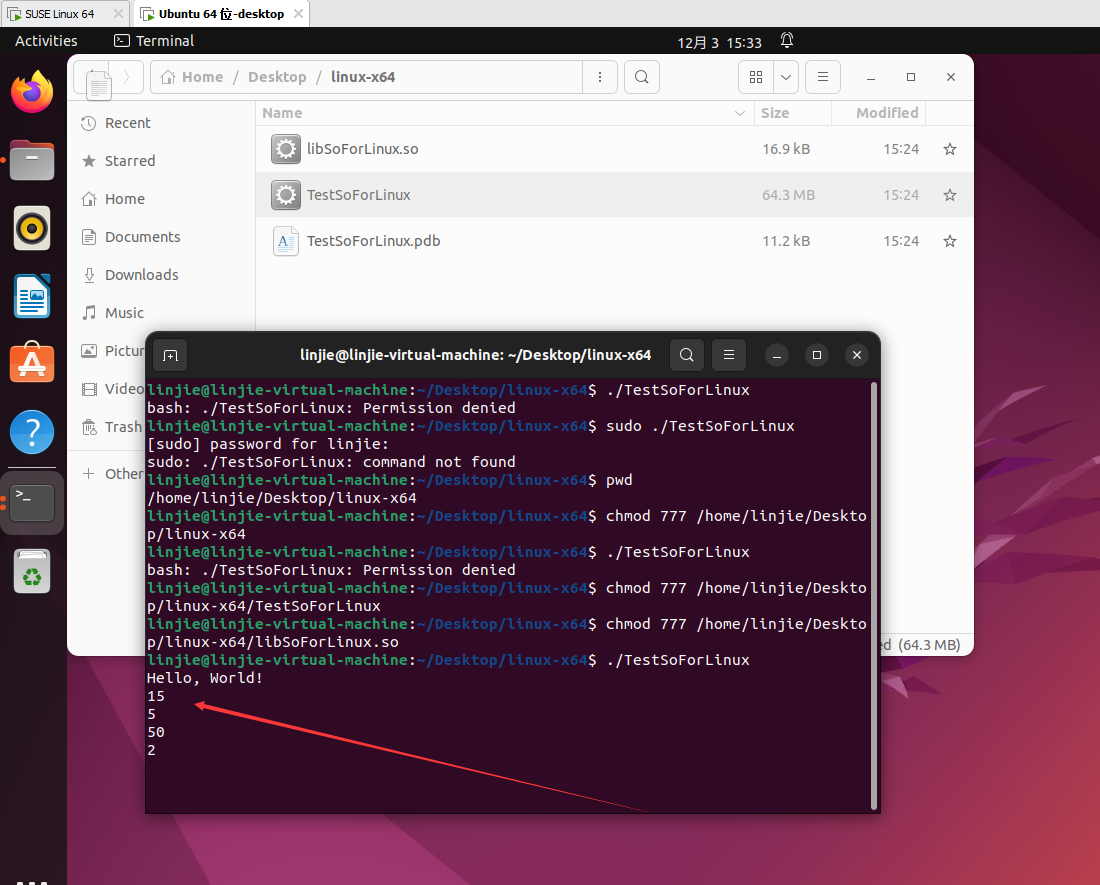Open Downloads in Files sidebar
This screenshot has width=1100, height=885.
(141, 275)
